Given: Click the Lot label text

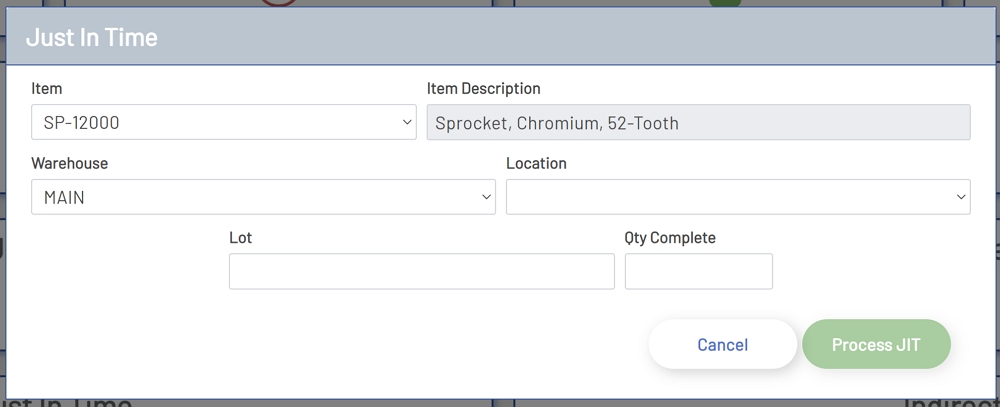Looking at the screenshot, I should coord(240,238).
